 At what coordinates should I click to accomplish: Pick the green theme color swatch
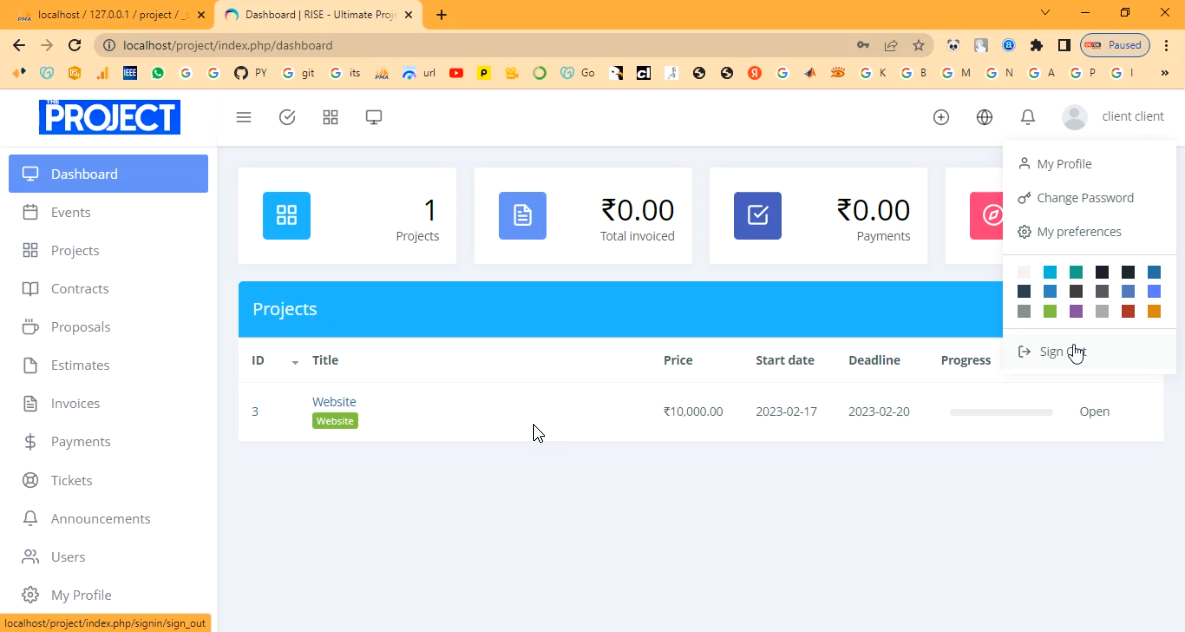click(1050, 312)
